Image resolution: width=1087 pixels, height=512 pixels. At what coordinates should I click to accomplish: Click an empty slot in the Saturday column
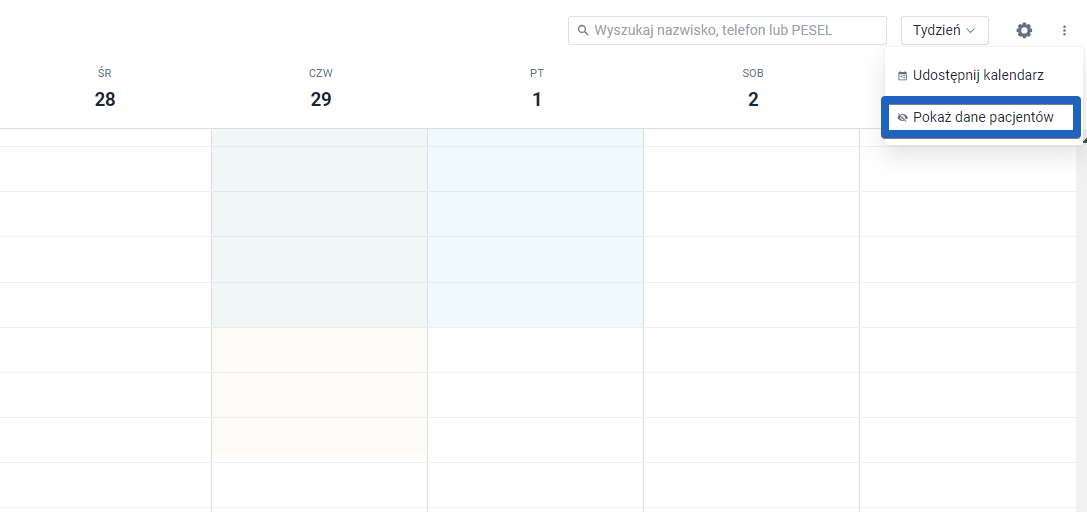[x=751, y=300]
